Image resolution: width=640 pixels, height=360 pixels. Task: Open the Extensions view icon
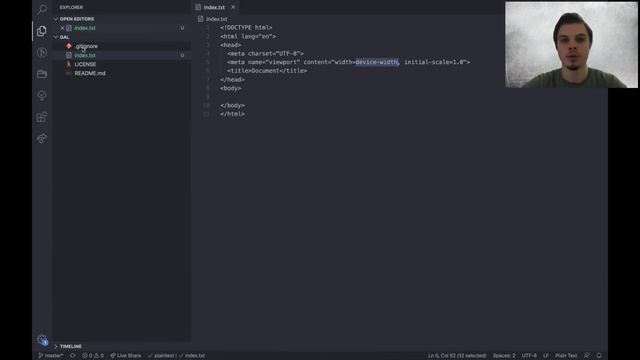[x=42, y=117]
